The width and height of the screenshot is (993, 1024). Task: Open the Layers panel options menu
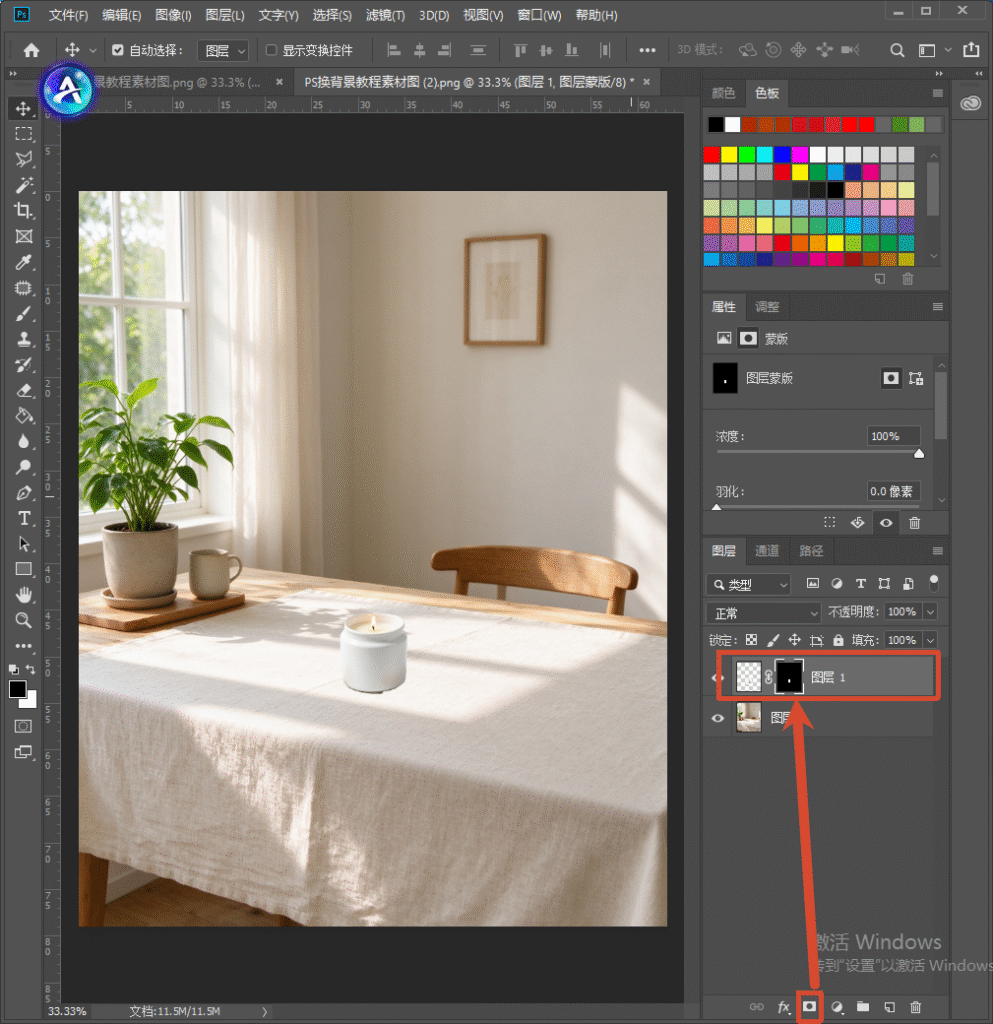coord(938,551)
